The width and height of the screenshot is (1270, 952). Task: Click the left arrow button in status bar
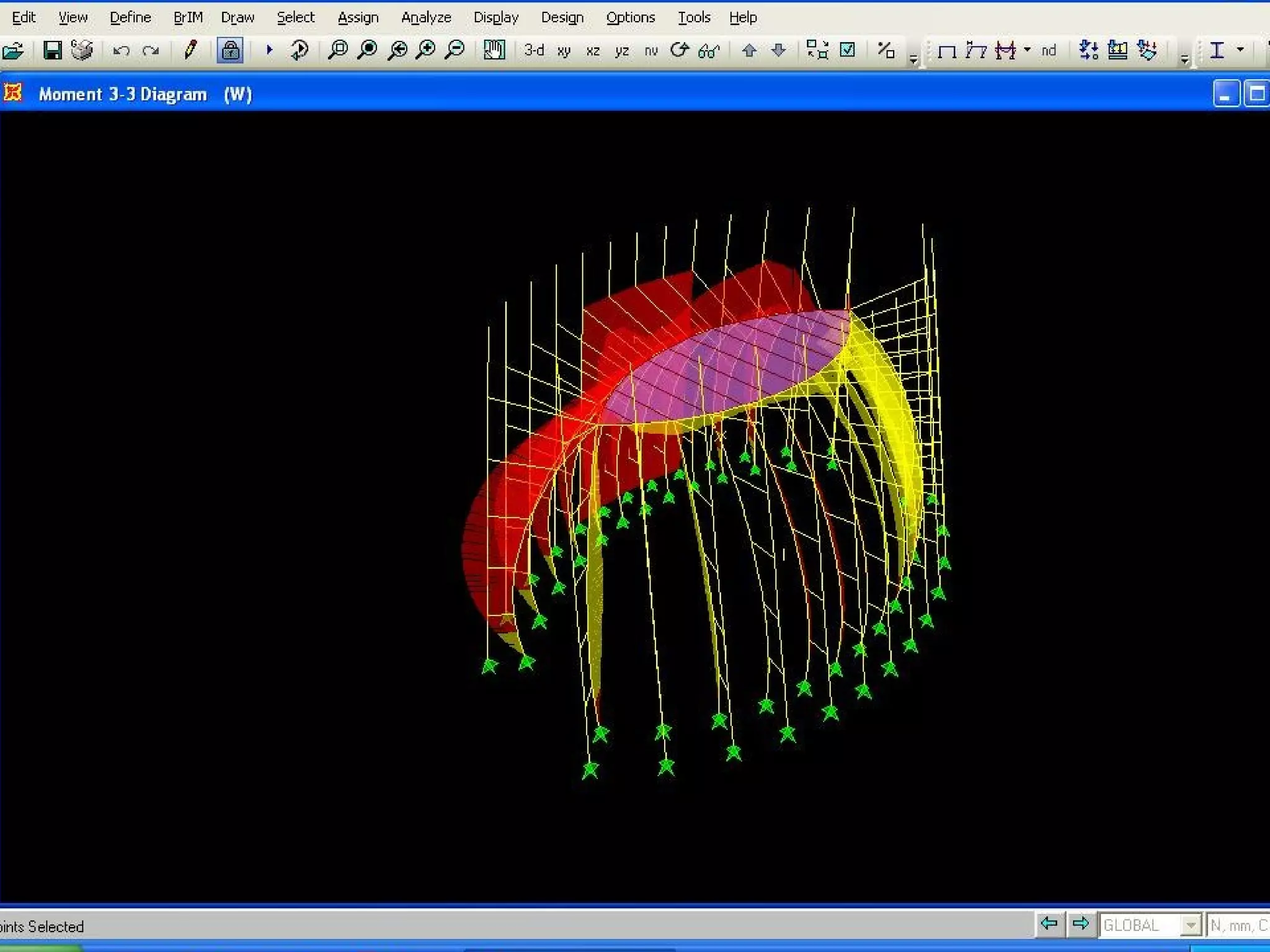[1049, 924]
